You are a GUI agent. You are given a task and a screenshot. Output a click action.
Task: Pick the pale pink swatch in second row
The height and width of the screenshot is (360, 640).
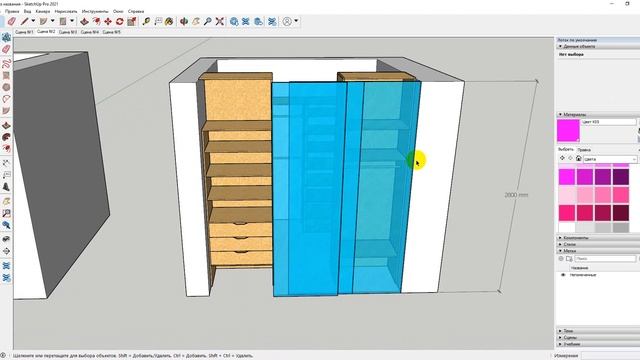coord(567,195)
